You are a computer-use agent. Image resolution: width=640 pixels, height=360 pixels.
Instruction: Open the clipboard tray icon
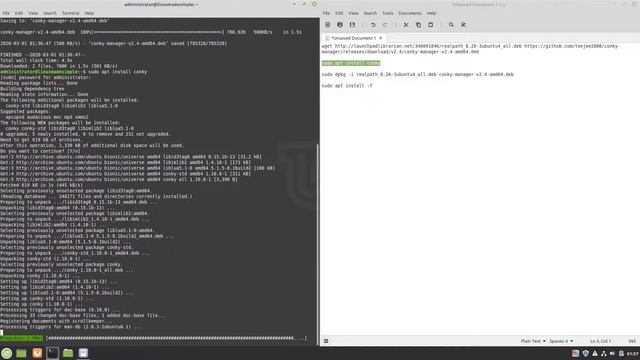pos(621,353)
